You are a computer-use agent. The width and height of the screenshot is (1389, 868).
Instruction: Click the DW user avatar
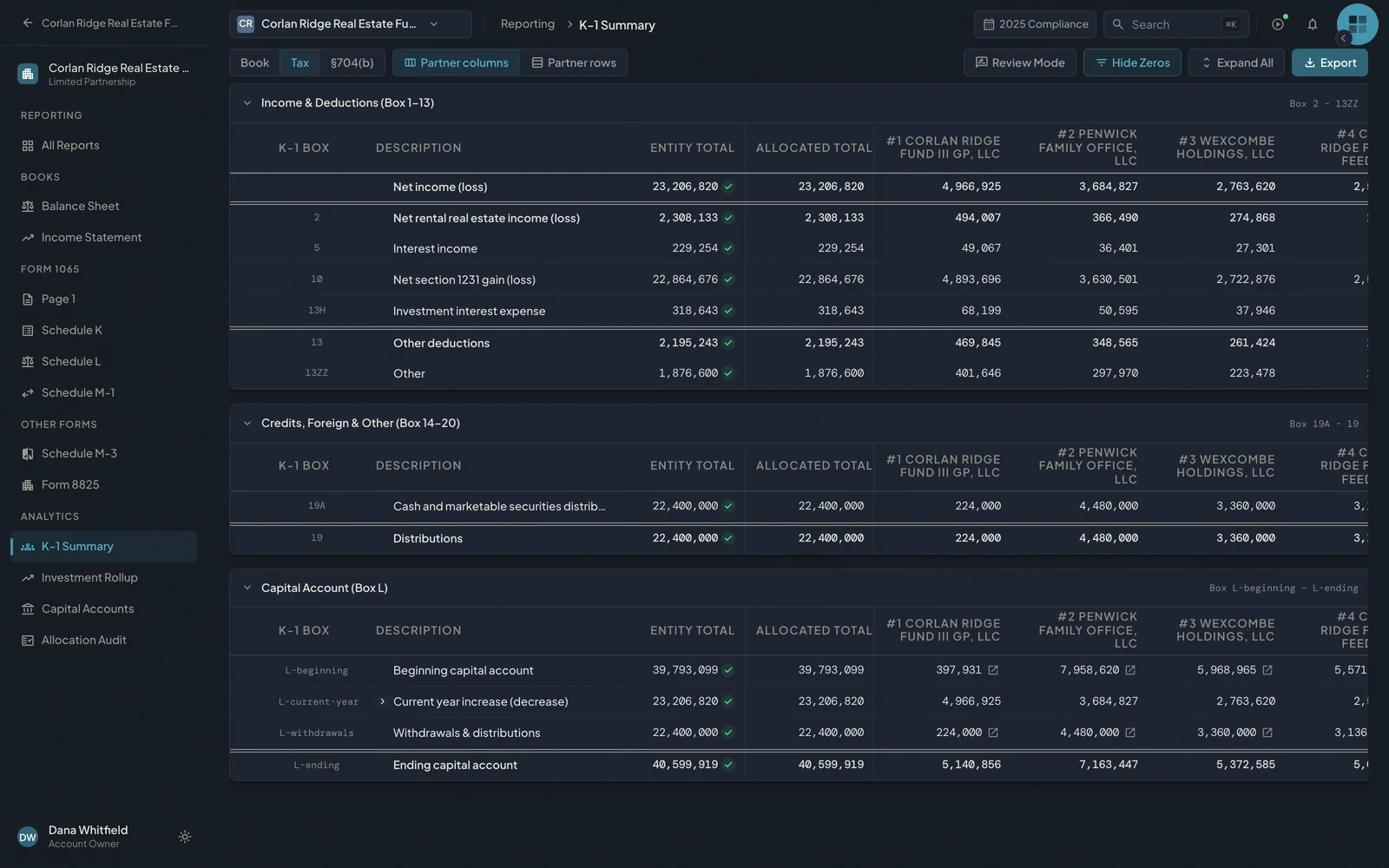click(28, 837)
